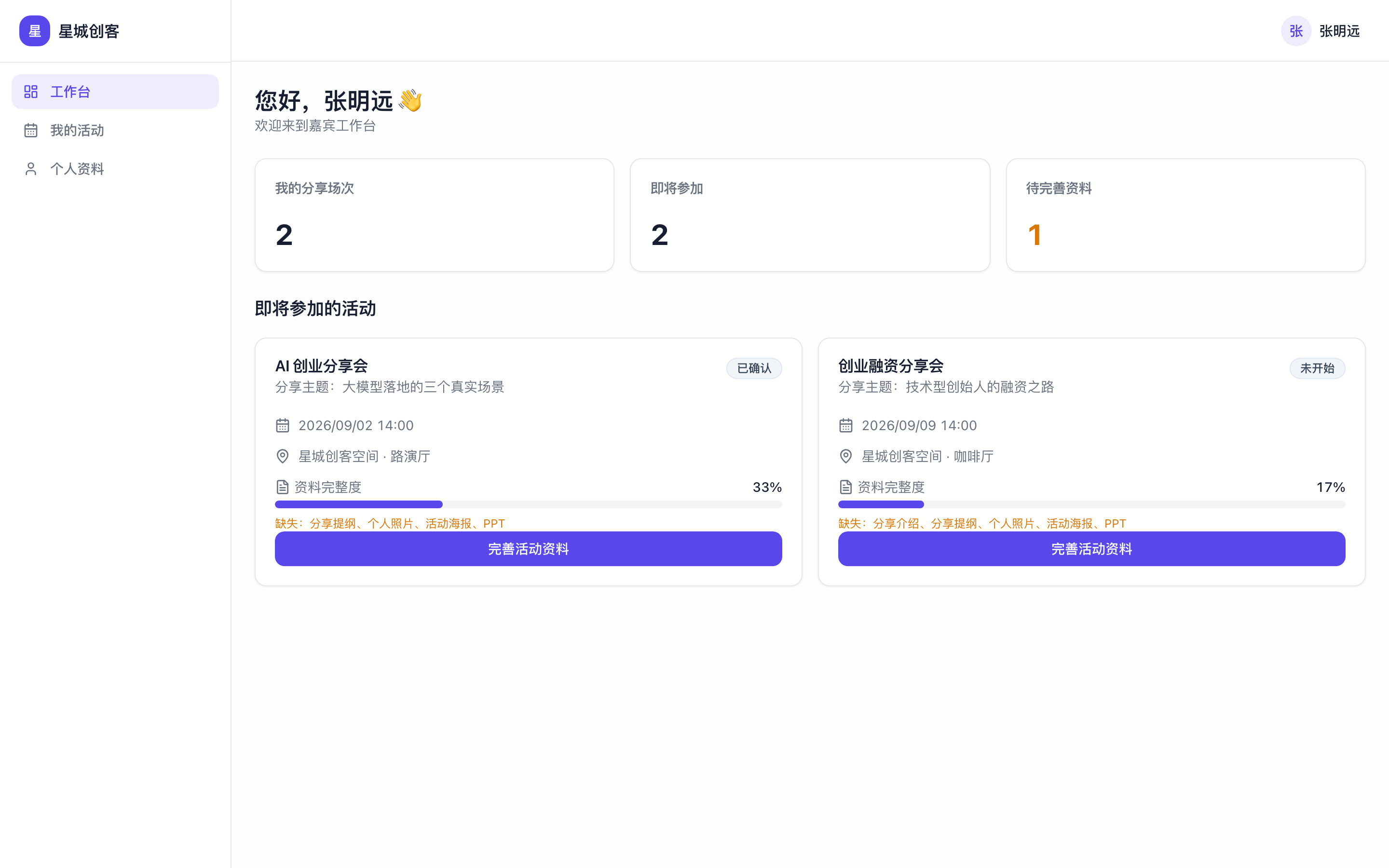This screenshot has height=868, width=1389.
Task: Click the 个人资料 person icon
Action: [x=31, y=169]
